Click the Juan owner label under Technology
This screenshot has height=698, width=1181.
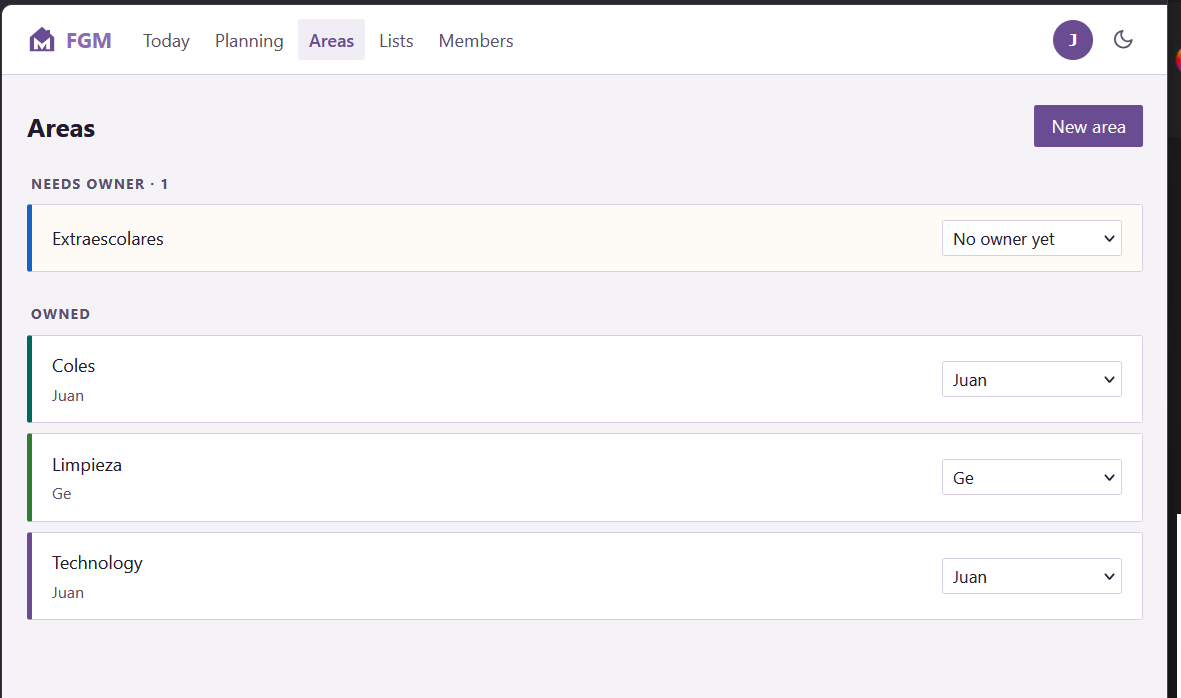click(68, 593)
